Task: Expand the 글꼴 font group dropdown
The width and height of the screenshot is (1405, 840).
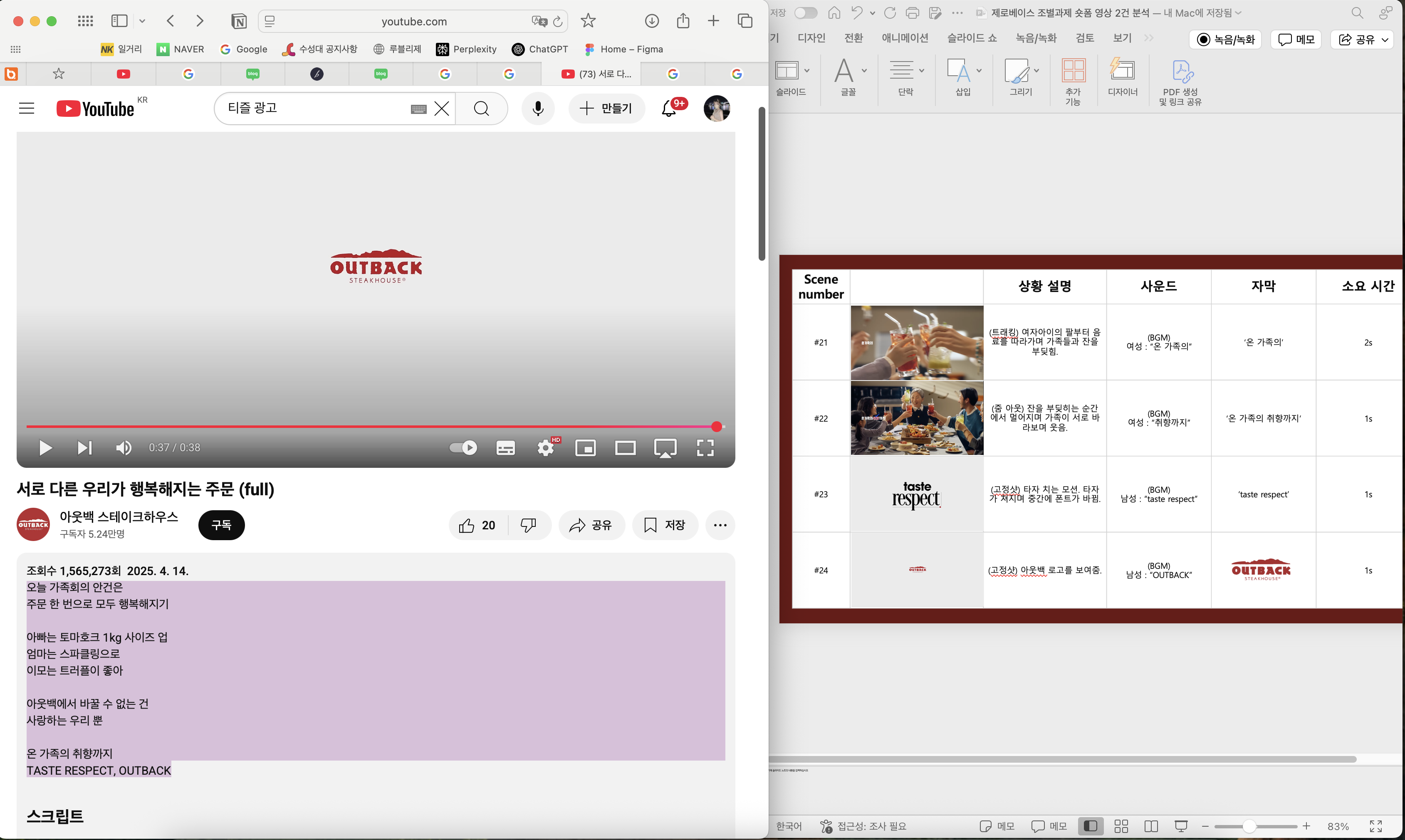Action: 864,71
